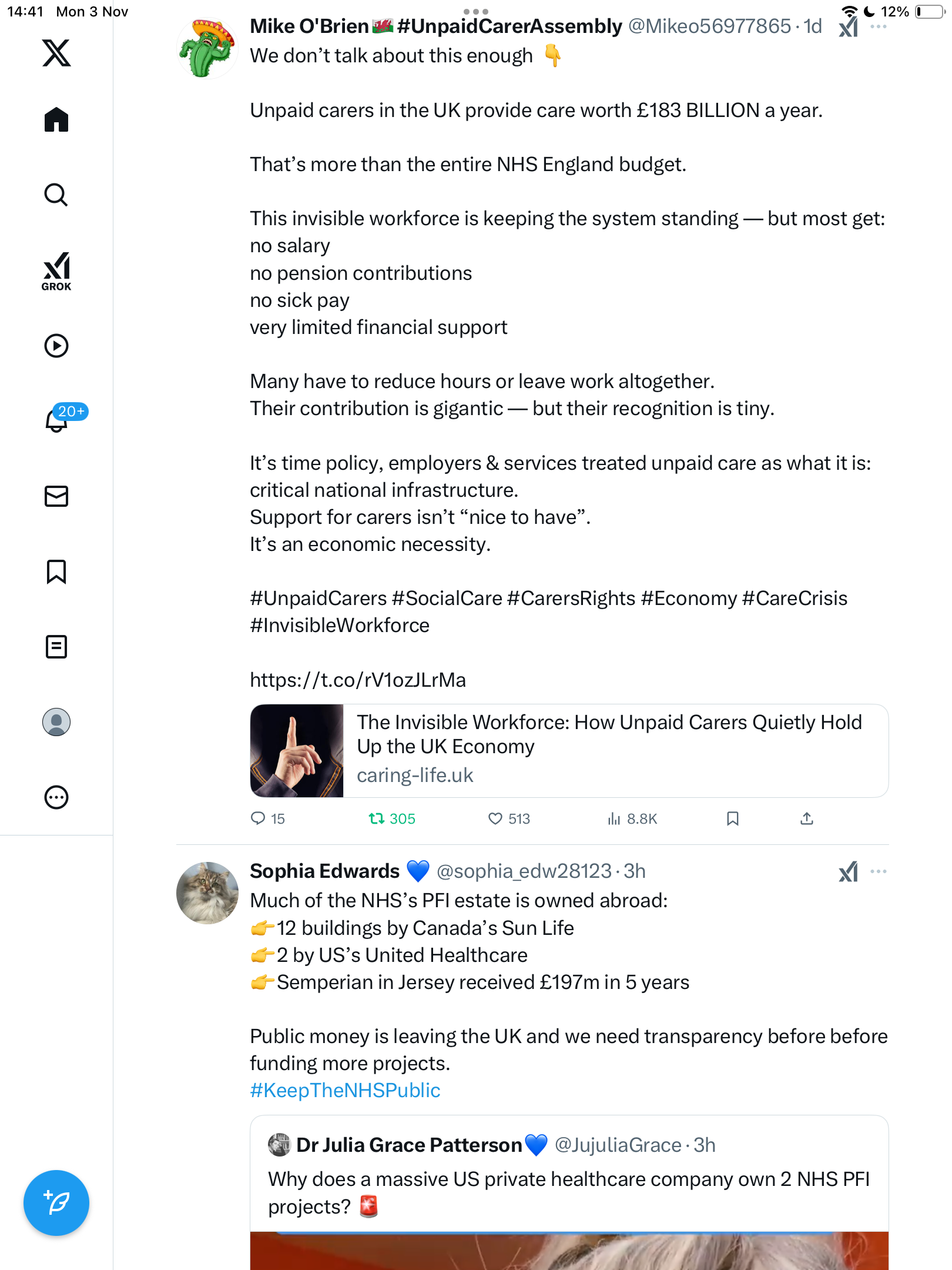
Task: Open more options on Mike O'Brien's post
Action: click(x=879, y=27)
